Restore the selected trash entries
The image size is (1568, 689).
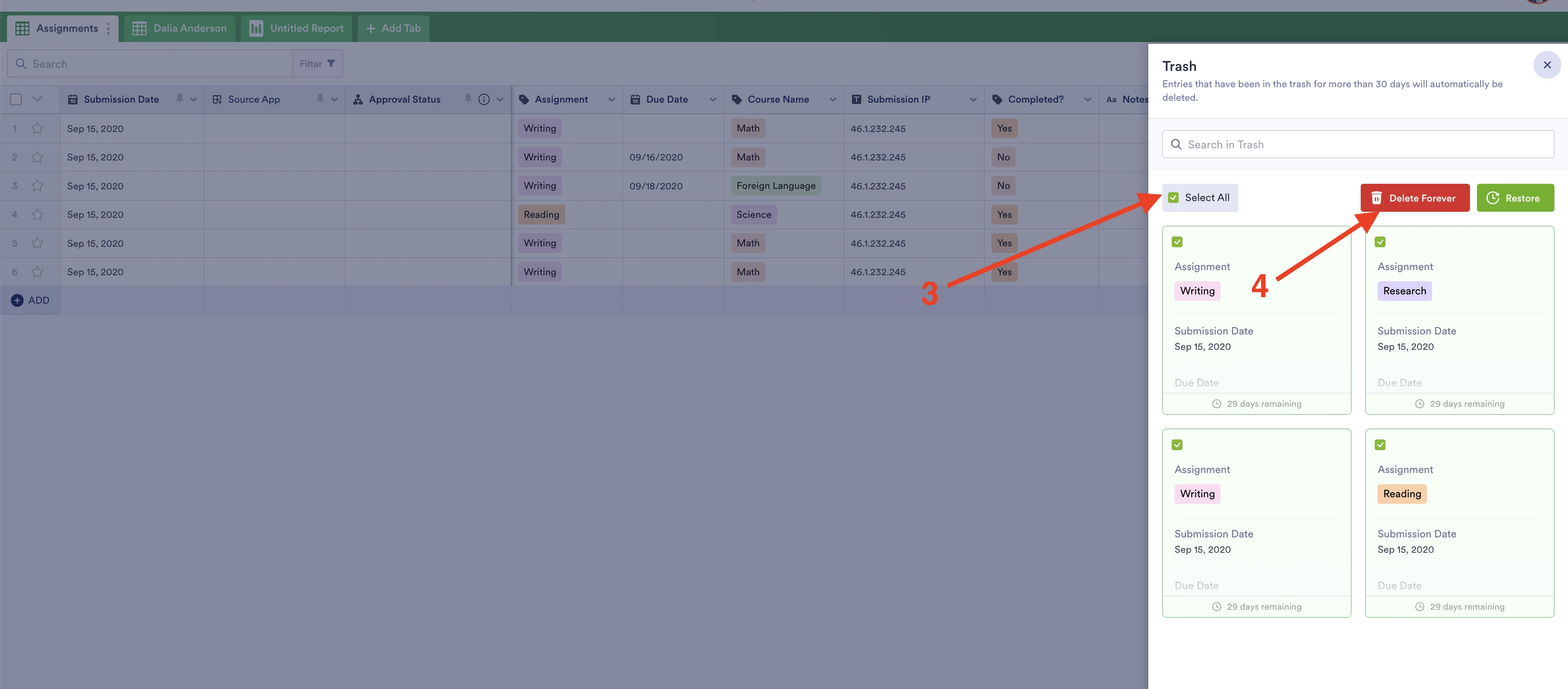tap(1515, 197)
